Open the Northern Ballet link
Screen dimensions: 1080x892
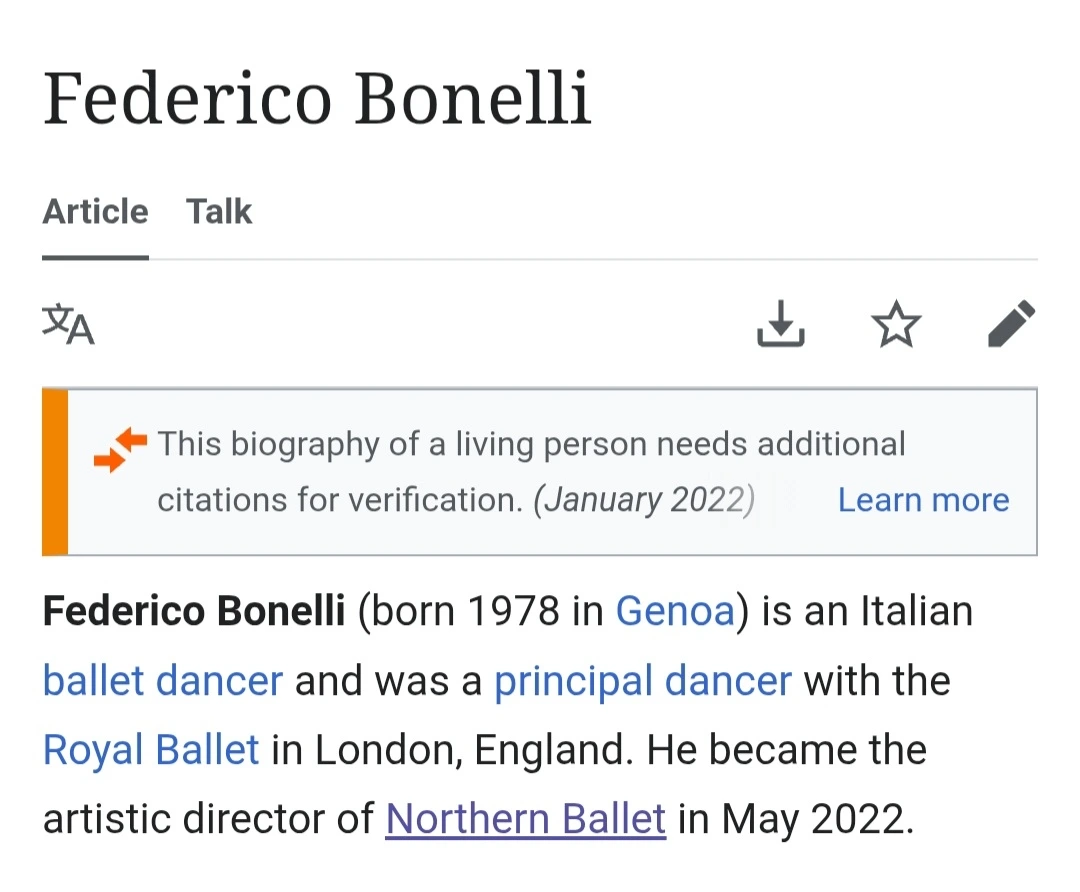526,818
